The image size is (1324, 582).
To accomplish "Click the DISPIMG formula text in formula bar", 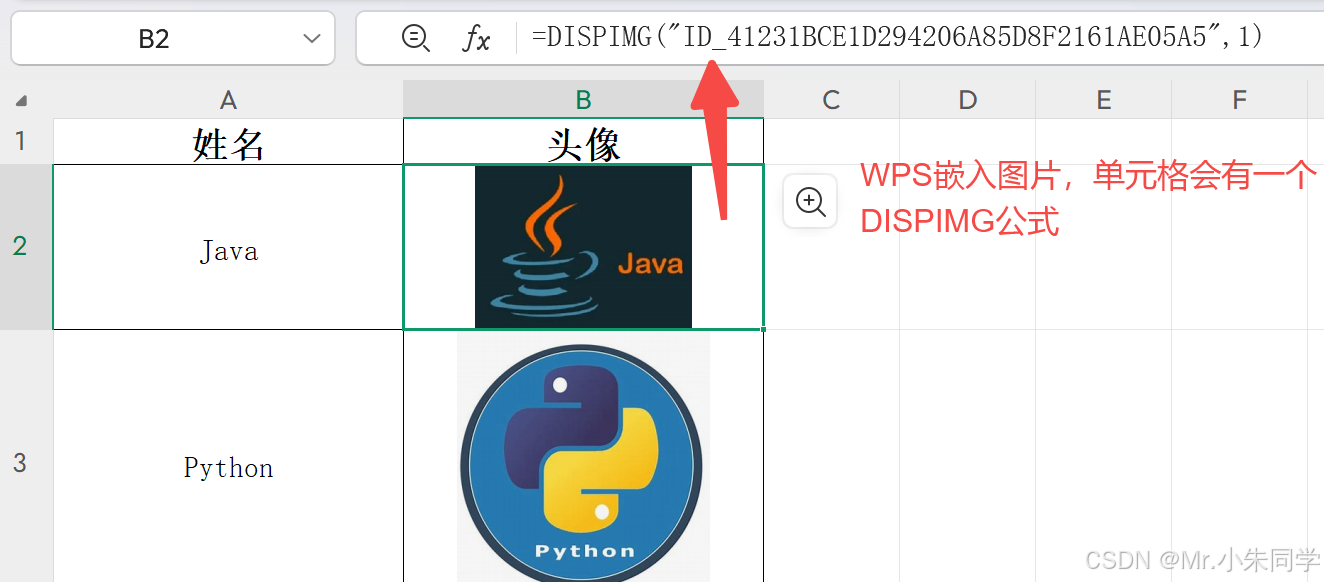I will point(897,37).
